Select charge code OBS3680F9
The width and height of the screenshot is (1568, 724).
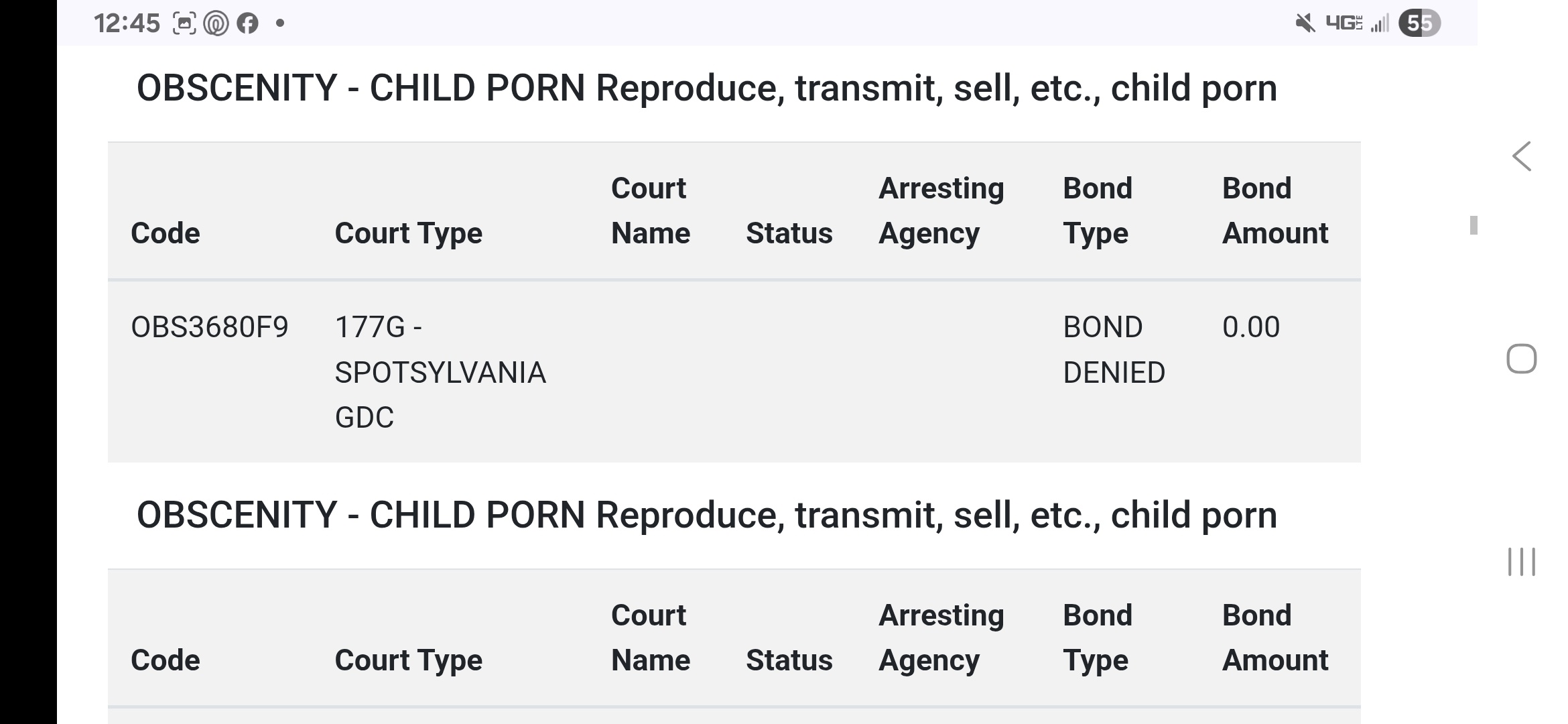coord(210,327)
